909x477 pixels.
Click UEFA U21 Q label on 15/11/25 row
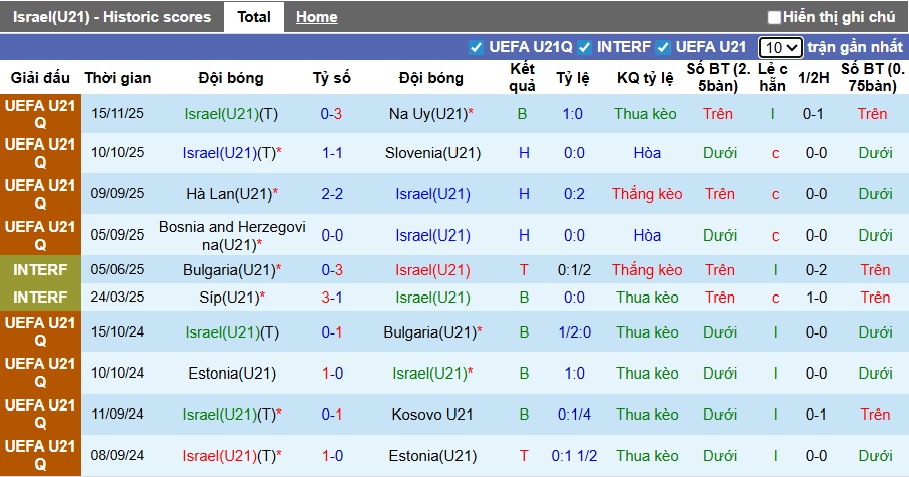[40, 114]
